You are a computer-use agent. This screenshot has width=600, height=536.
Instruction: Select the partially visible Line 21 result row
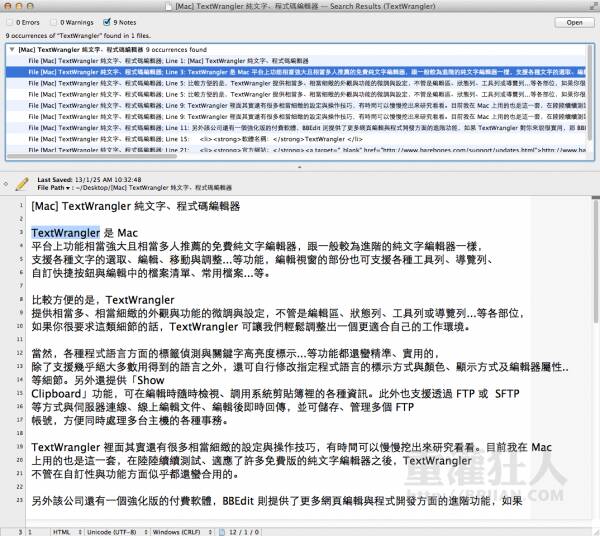(296, 149)
